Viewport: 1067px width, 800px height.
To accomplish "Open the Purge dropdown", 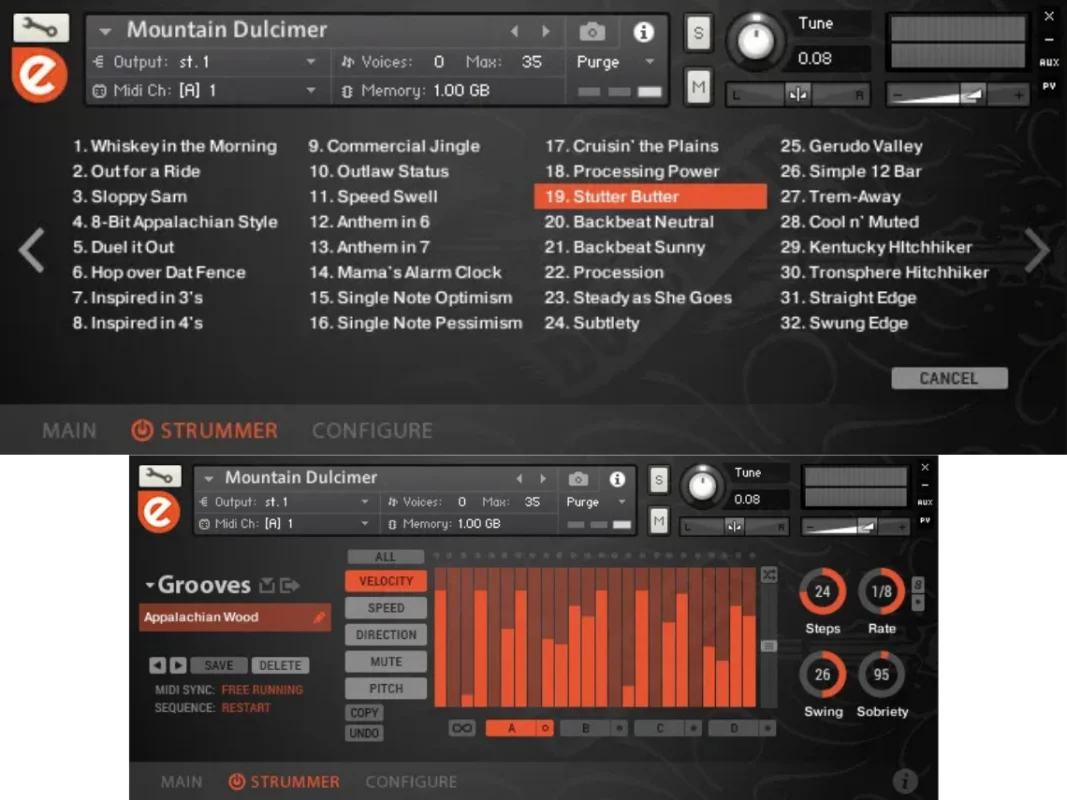I will click(615, 61).
